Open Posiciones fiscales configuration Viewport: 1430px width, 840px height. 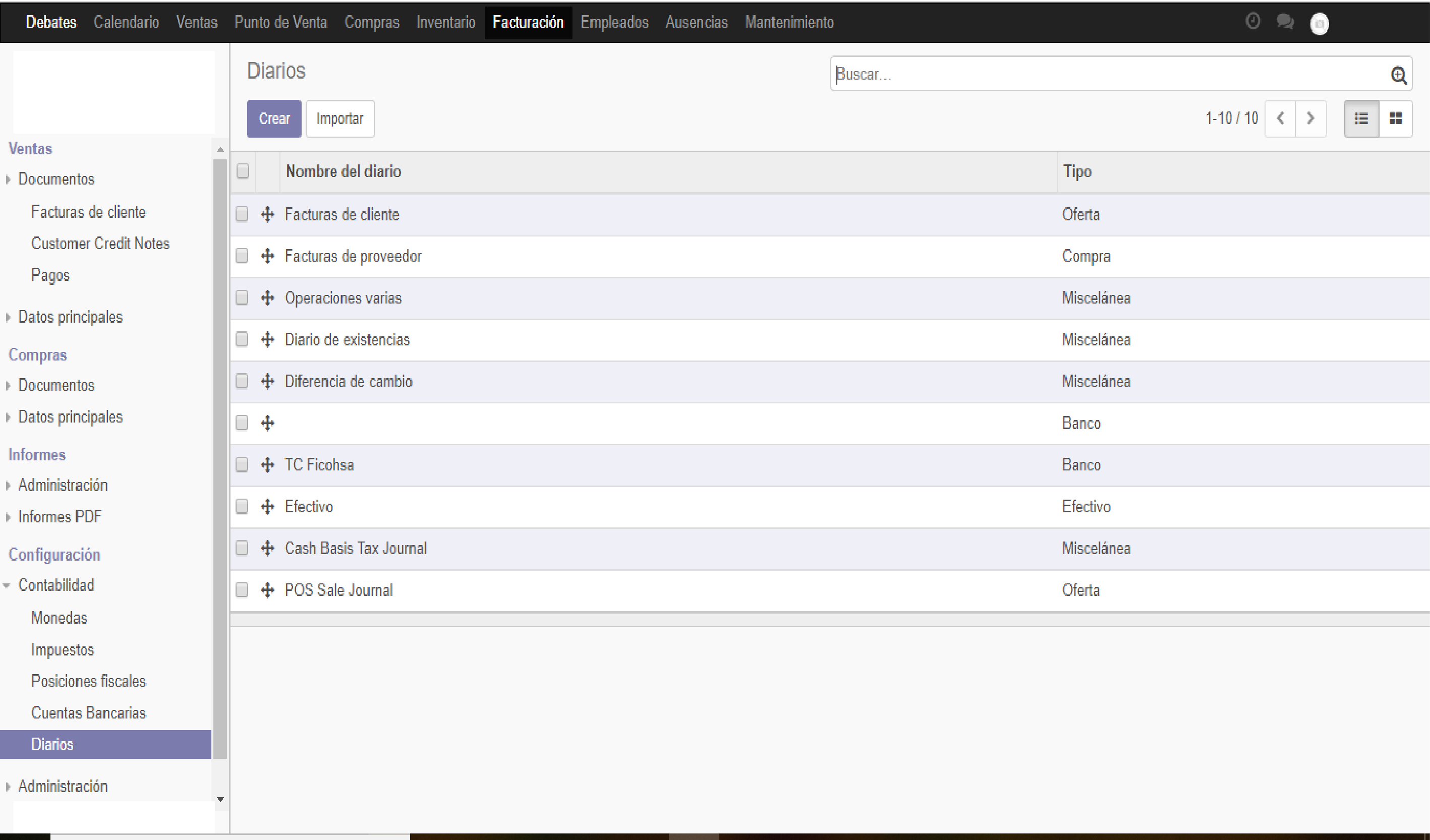point(89,681)
